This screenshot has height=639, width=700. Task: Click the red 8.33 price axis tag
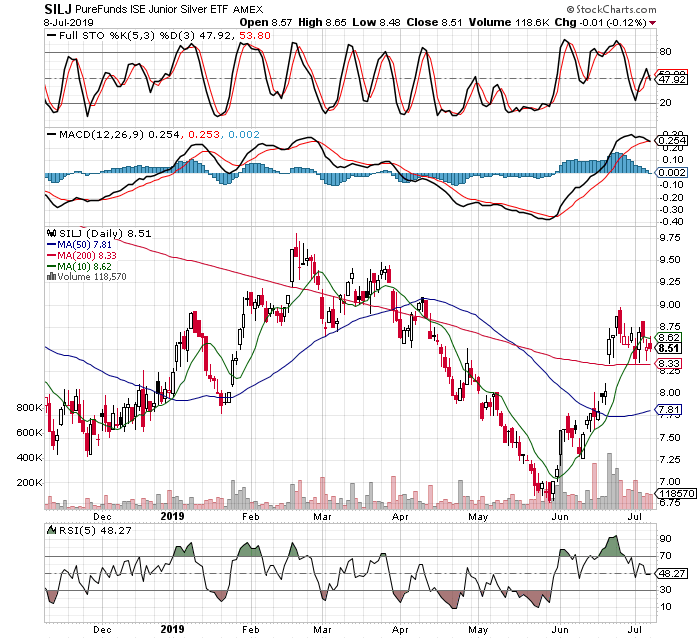tap(669, 363)
